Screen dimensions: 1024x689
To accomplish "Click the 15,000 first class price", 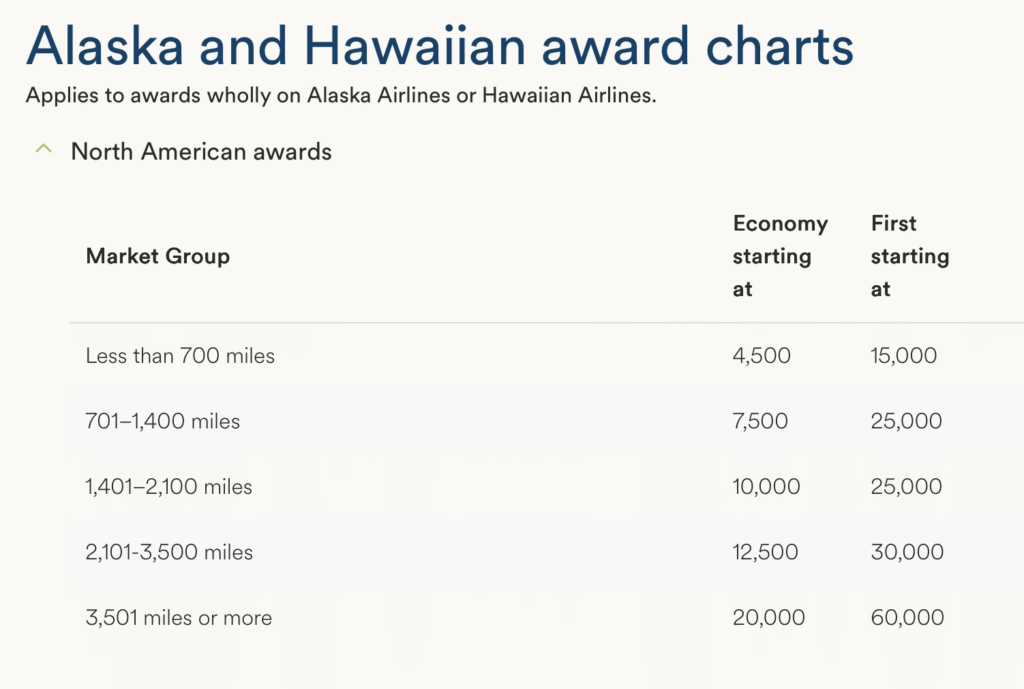I will tap(904, 355).
